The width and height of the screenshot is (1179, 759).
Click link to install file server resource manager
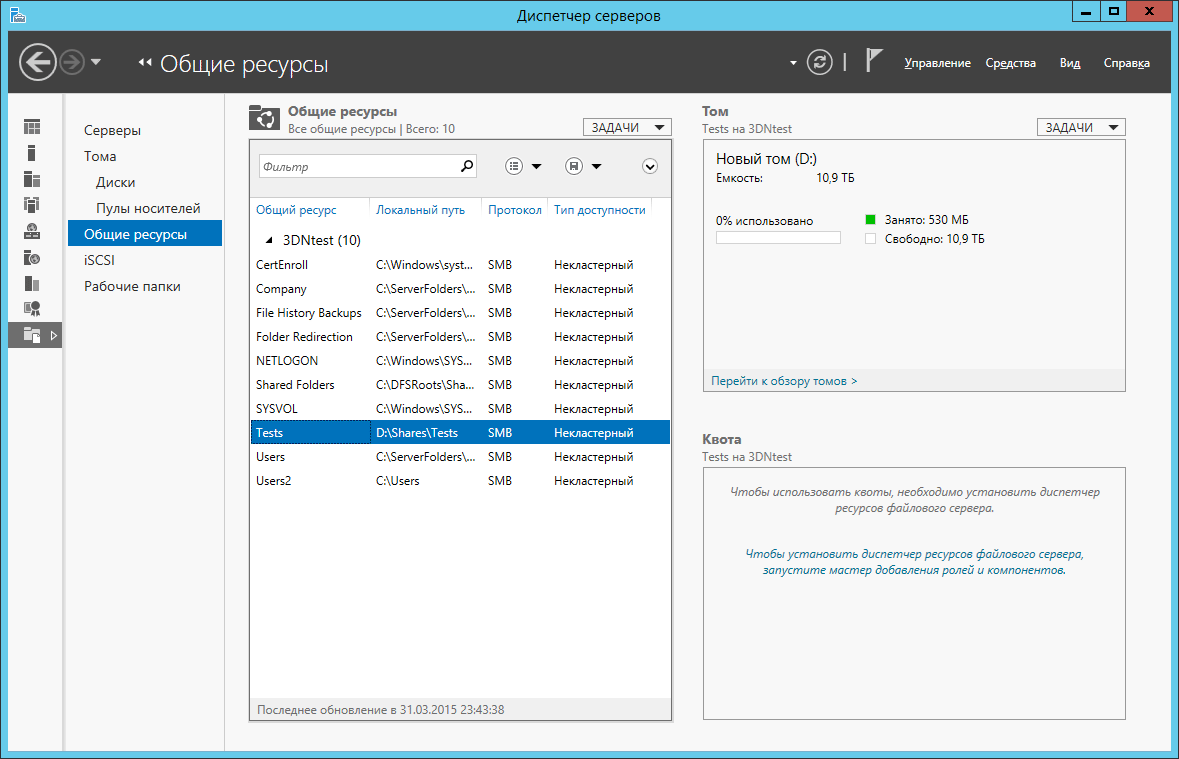click(914, 561)
